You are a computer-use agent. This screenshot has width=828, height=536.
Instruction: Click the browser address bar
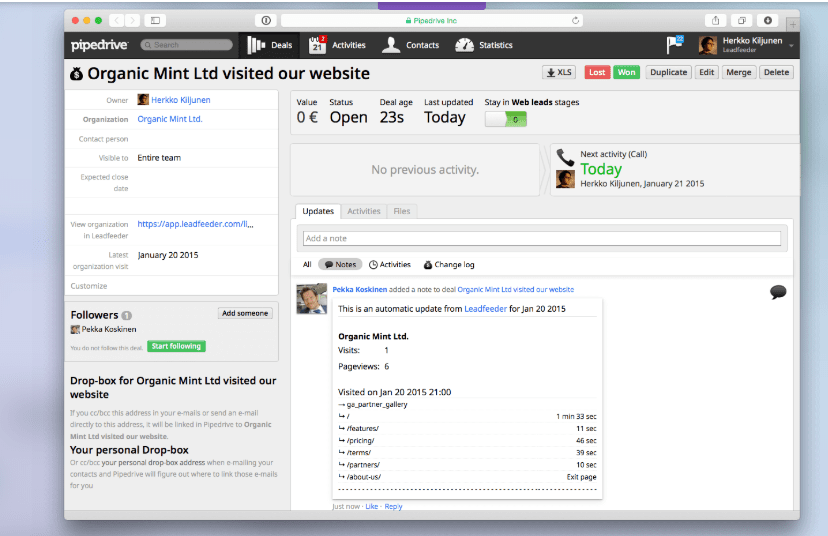click(432, 21)
